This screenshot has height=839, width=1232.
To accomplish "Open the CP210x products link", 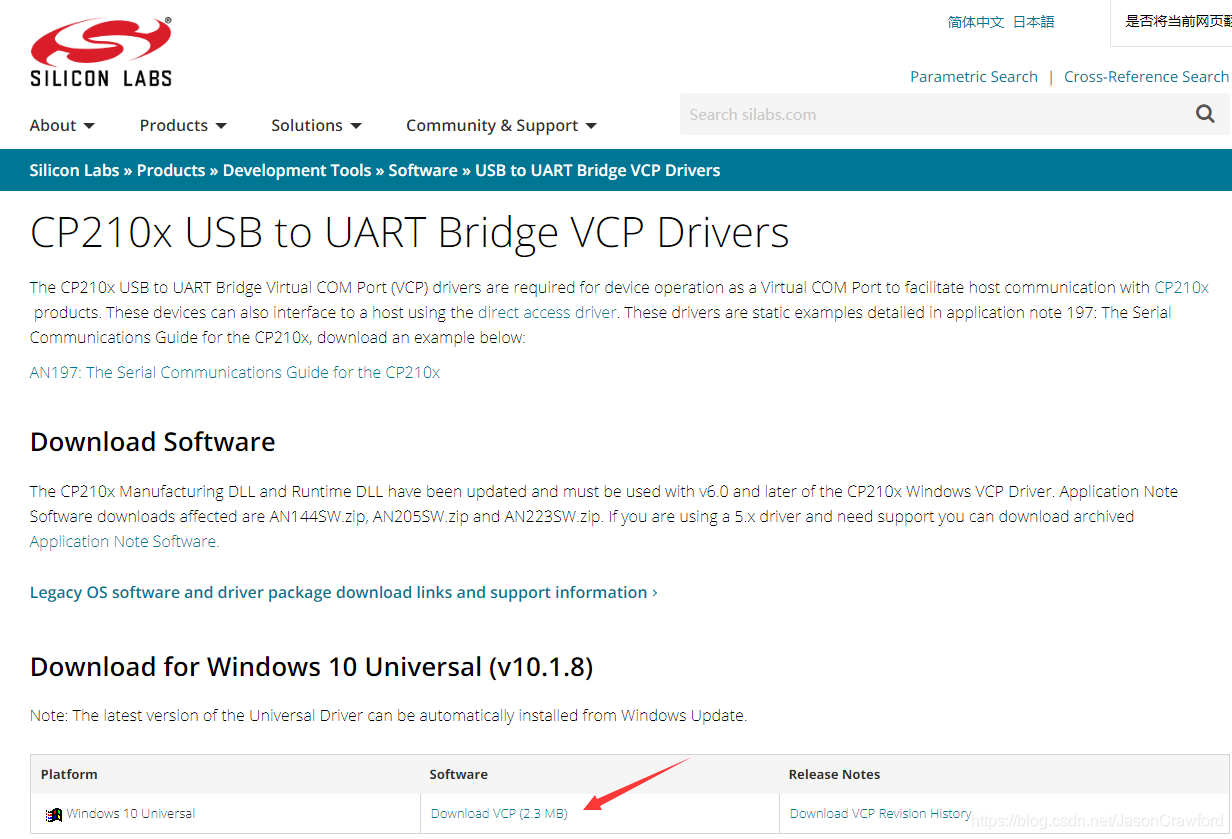I will (x=1181, y=287).
